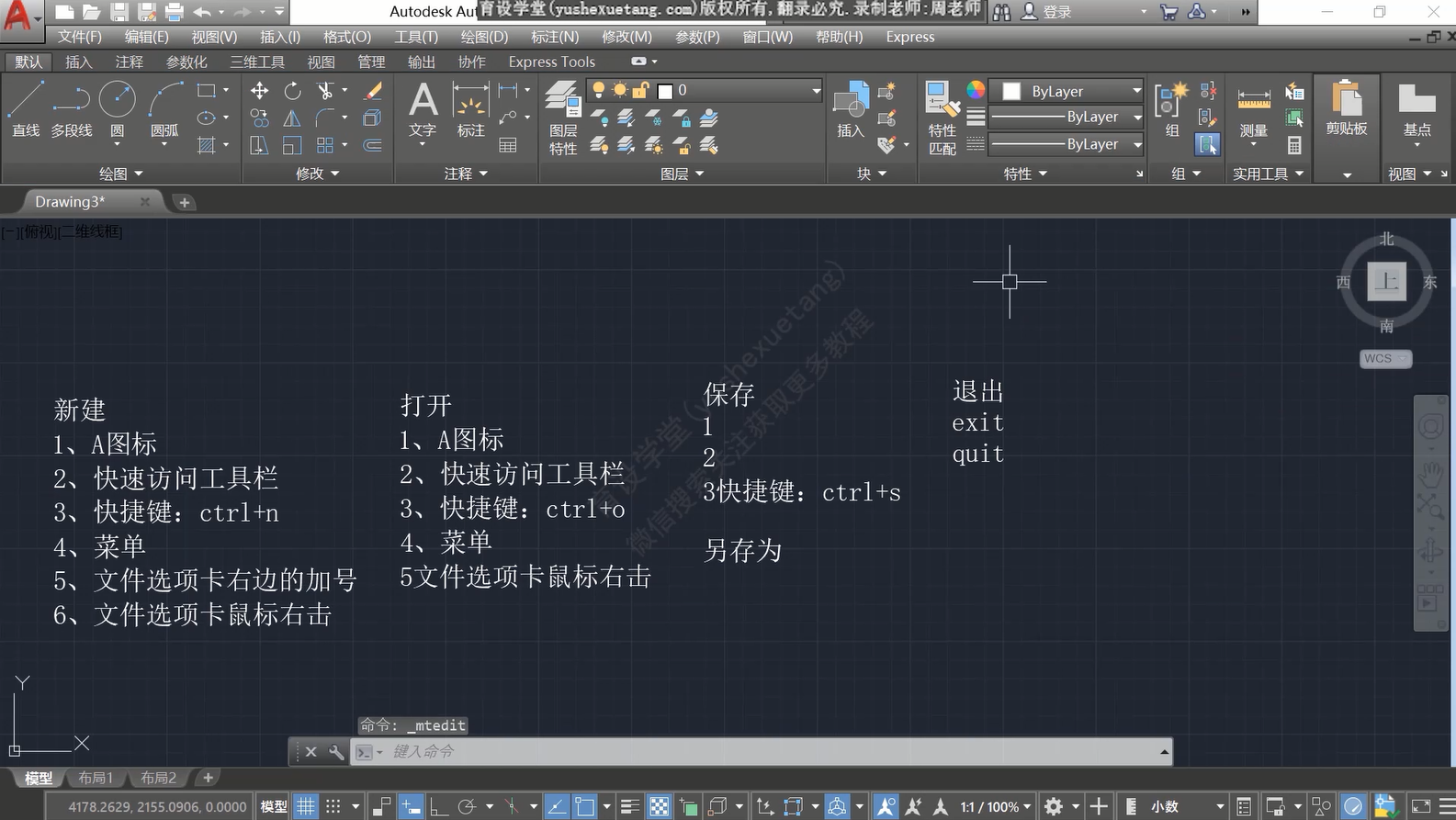Open the ByLayer lineweight dropdown
This screenshot has height=820, width=1456.
click(x=1136, y=118)
